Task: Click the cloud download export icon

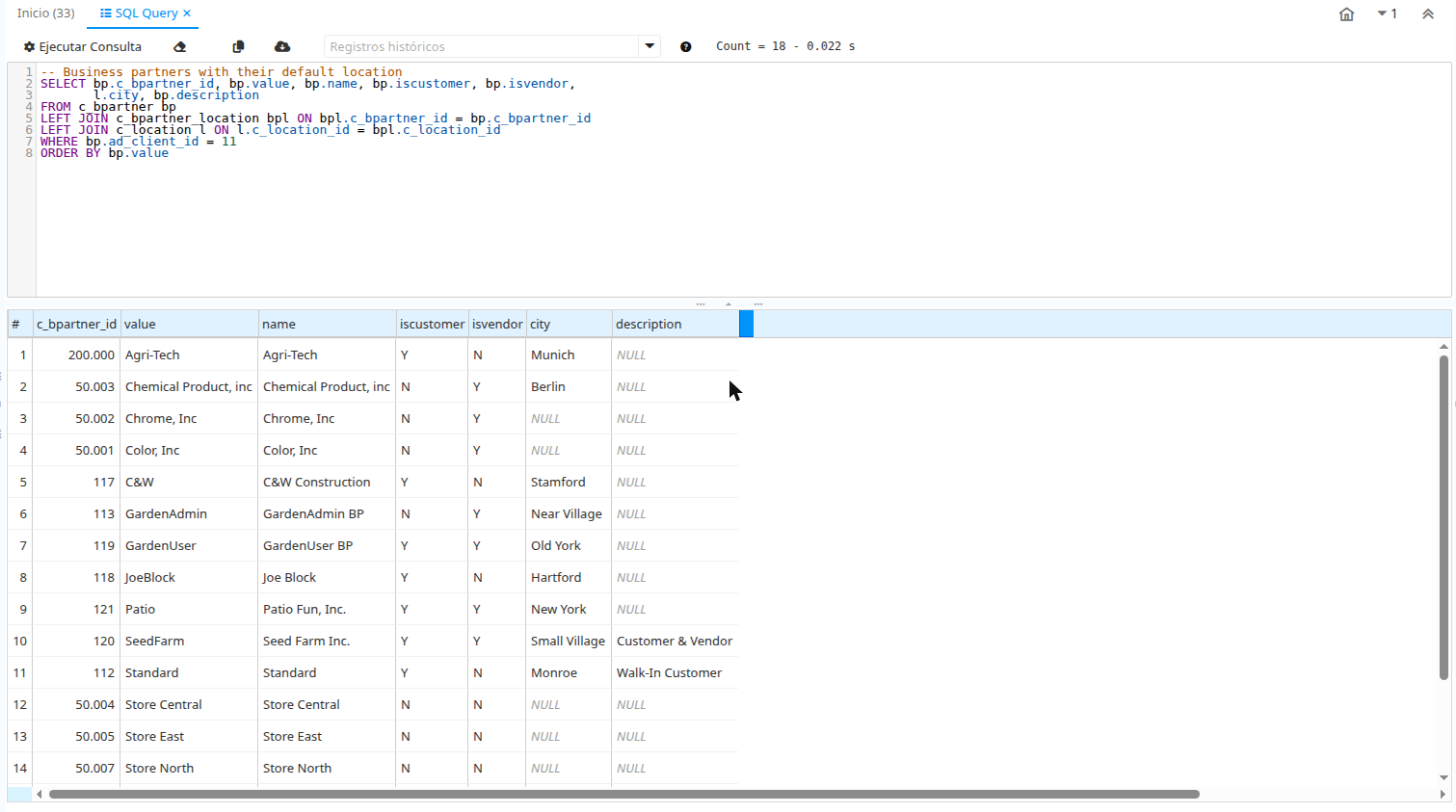Action: [x=282, y=47]
